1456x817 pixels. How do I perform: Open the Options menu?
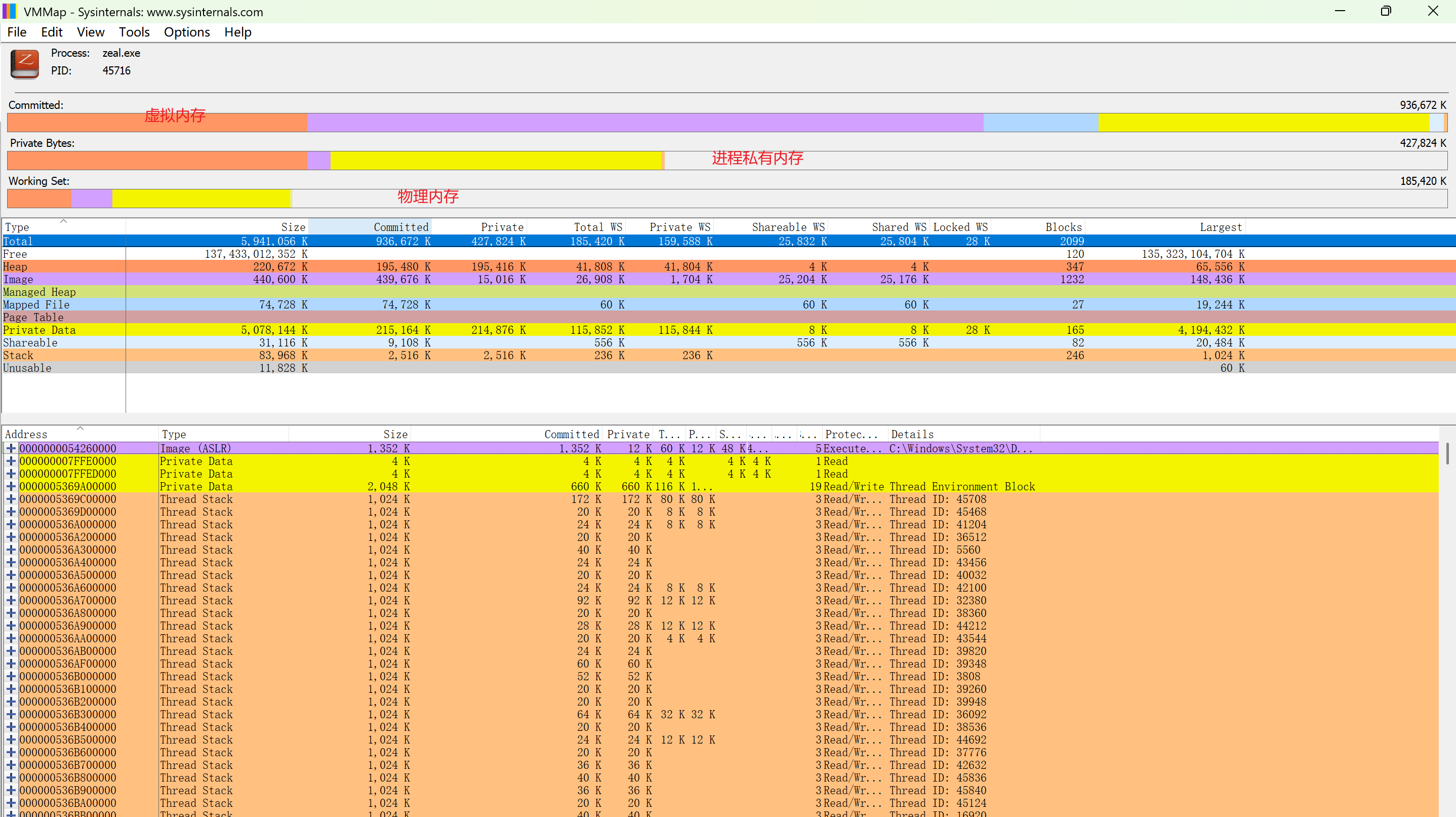click(186, 32)
